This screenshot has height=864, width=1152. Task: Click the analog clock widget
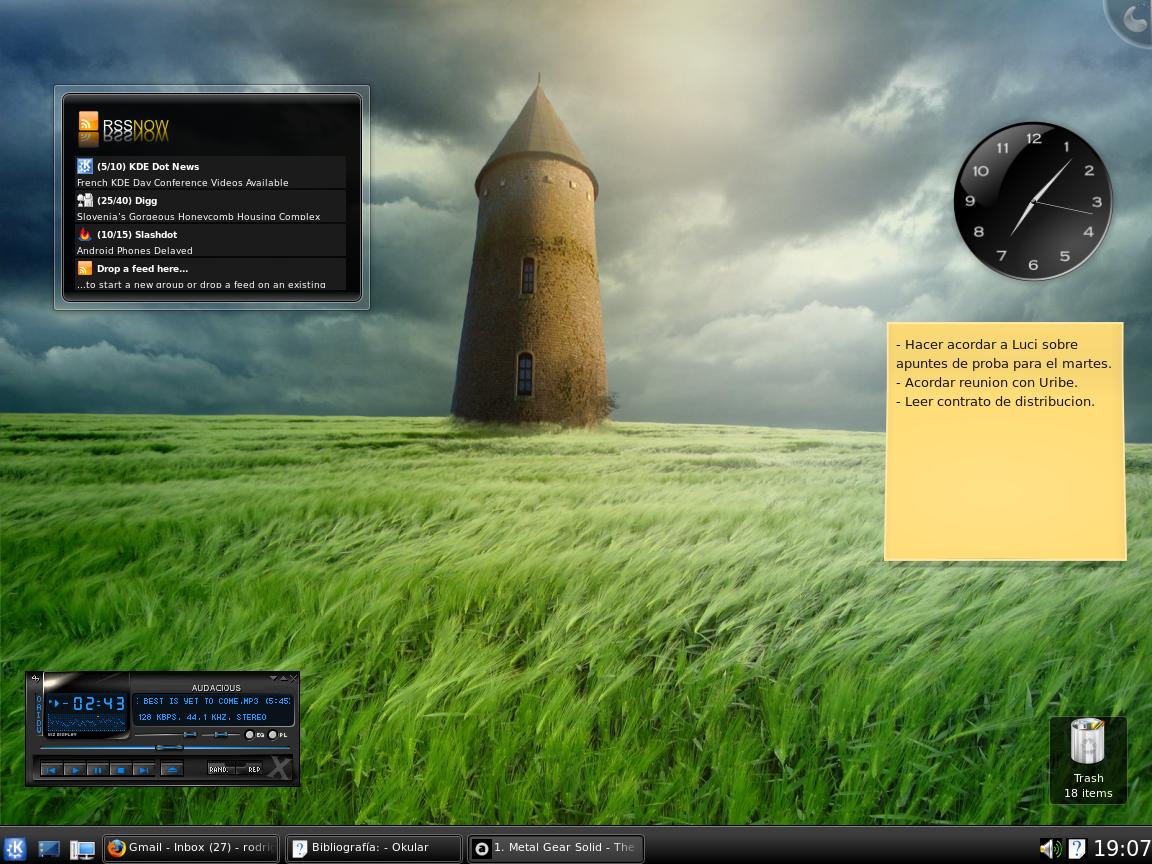[x=1033, y=201]
